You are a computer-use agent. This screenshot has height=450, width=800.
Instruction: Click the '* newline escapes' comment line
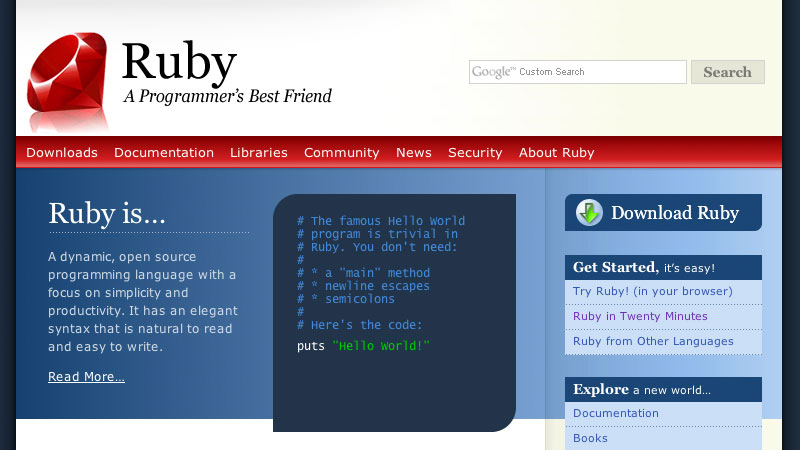coord(363,286)
